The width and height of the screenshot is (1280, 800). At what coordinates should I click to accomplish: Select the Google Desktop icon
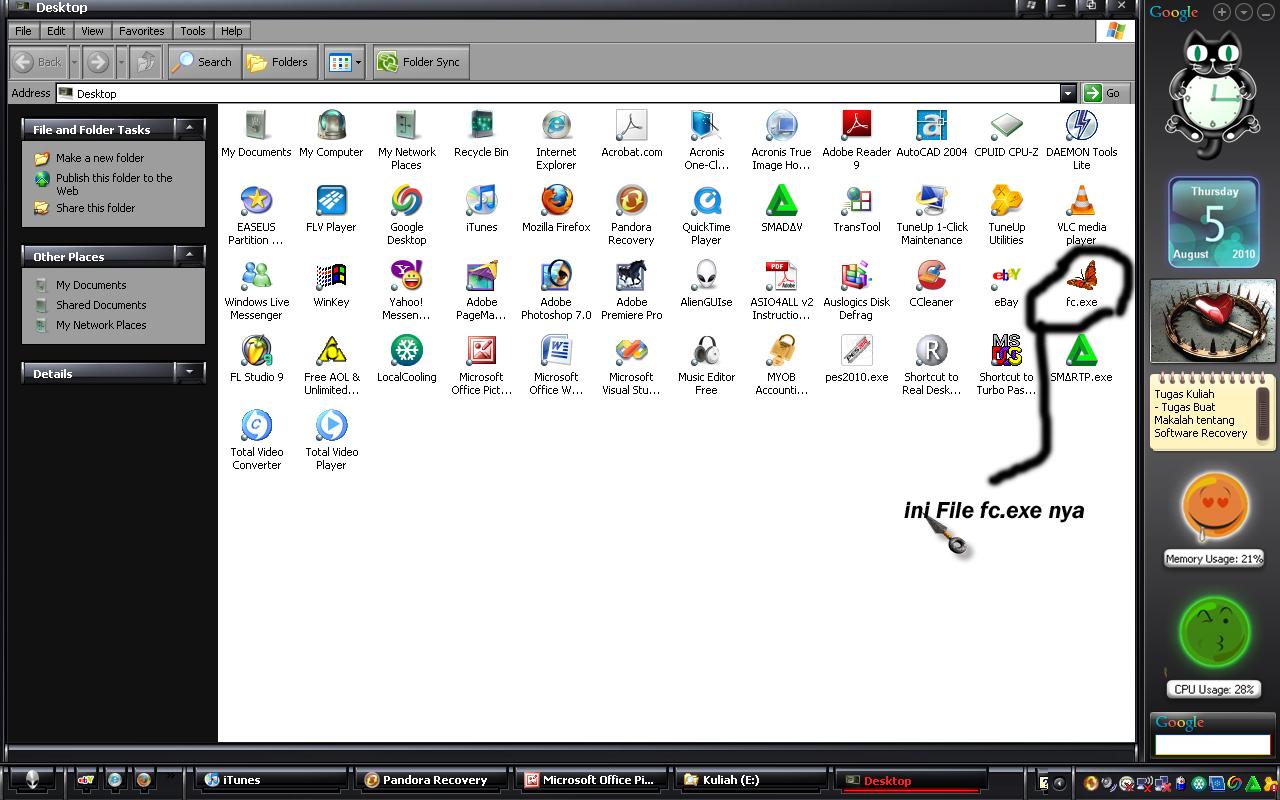[406, 201]
